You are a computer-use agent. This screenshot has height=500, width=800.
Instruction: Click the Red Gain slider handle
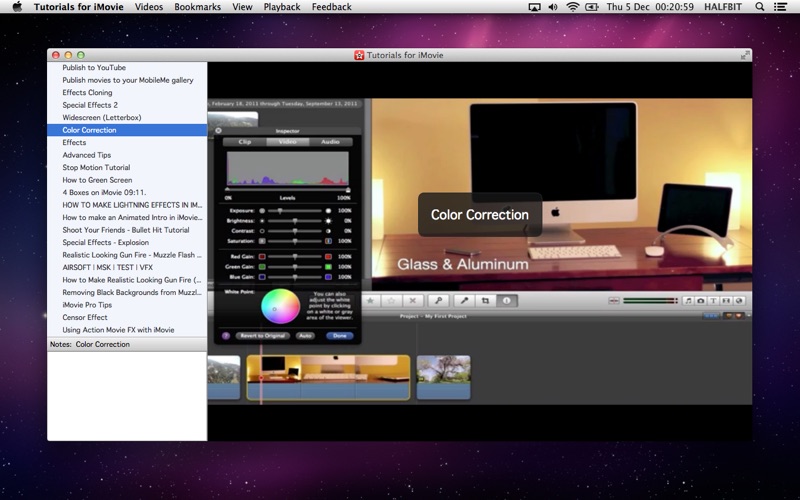295,257
